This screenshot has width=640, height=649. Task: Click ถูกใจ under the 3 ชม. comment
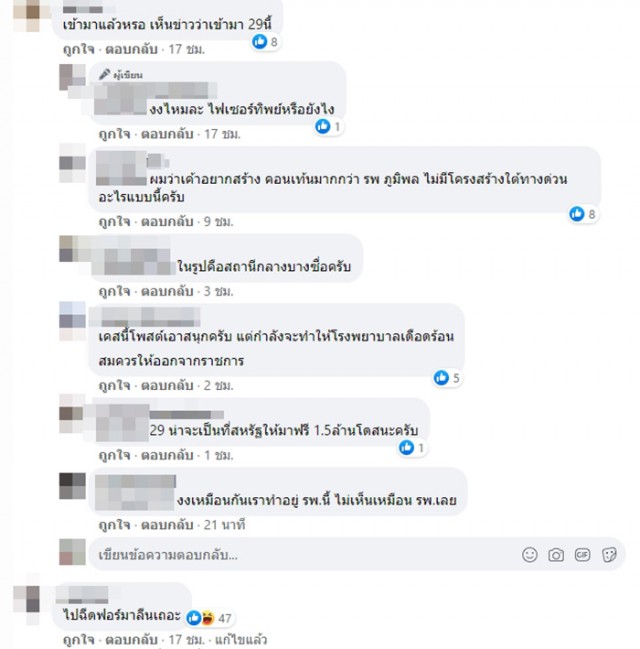point(114,291)
